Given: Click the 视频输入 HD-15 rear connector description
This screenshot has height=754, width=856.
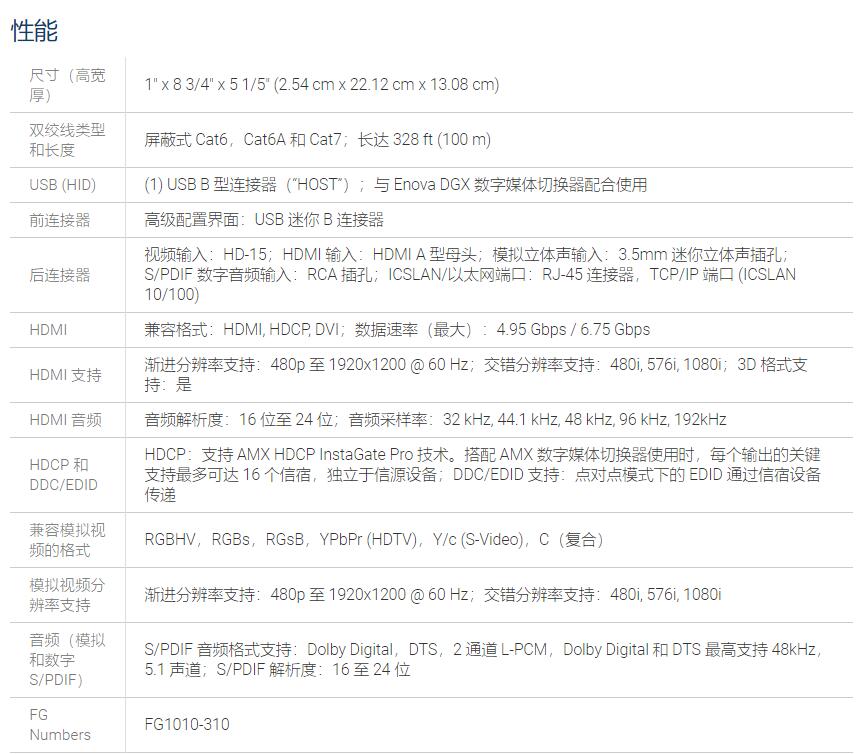Looking at the screenshot, I should 470,275.
